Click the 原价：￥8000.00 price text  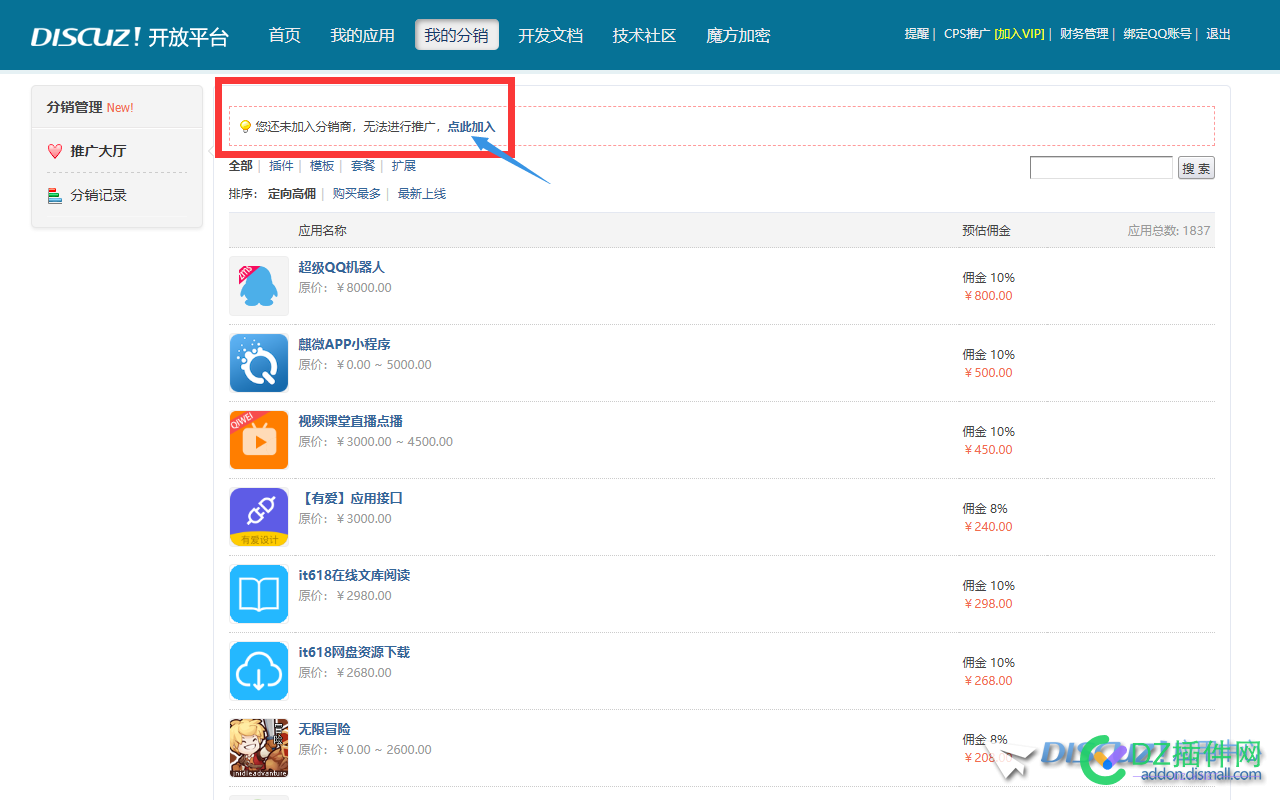point(345,288)
